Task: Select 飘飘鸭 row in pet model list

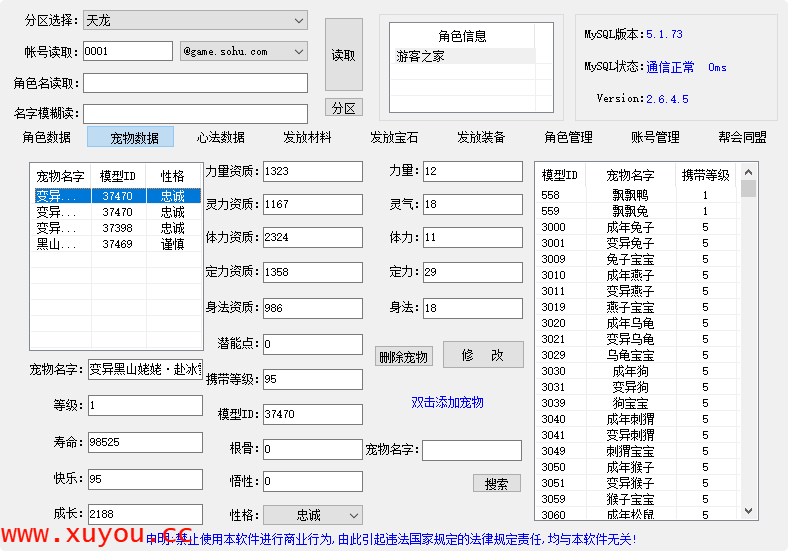Action: click(x=629, y=196)
